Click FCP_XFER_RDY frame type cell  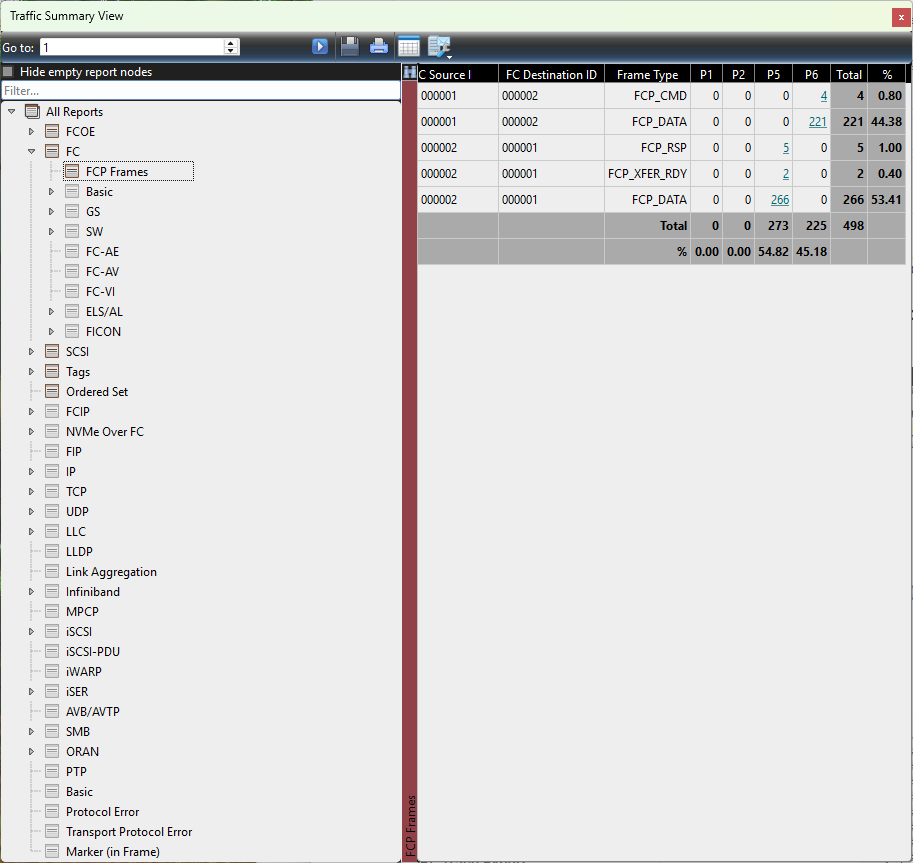(647, 174)
